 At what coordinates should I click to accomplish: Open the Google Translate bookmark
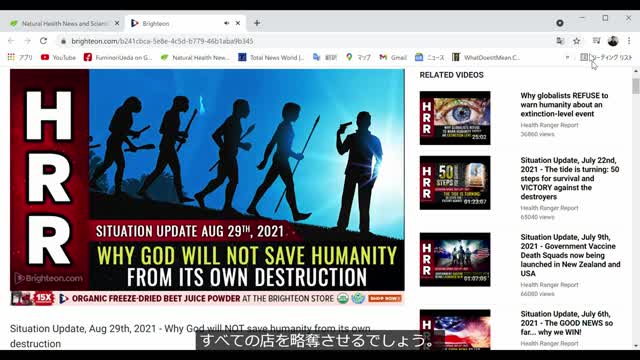tap(324, 58)
